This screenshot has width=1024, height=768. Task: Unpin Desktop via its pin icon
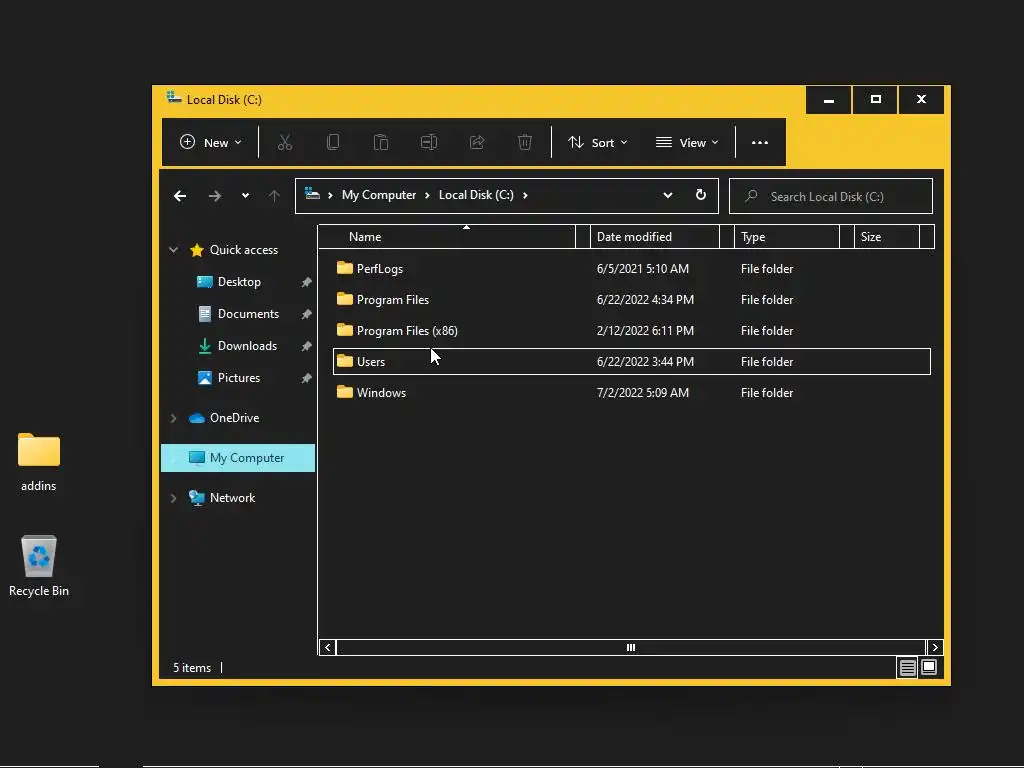(306, 282)
